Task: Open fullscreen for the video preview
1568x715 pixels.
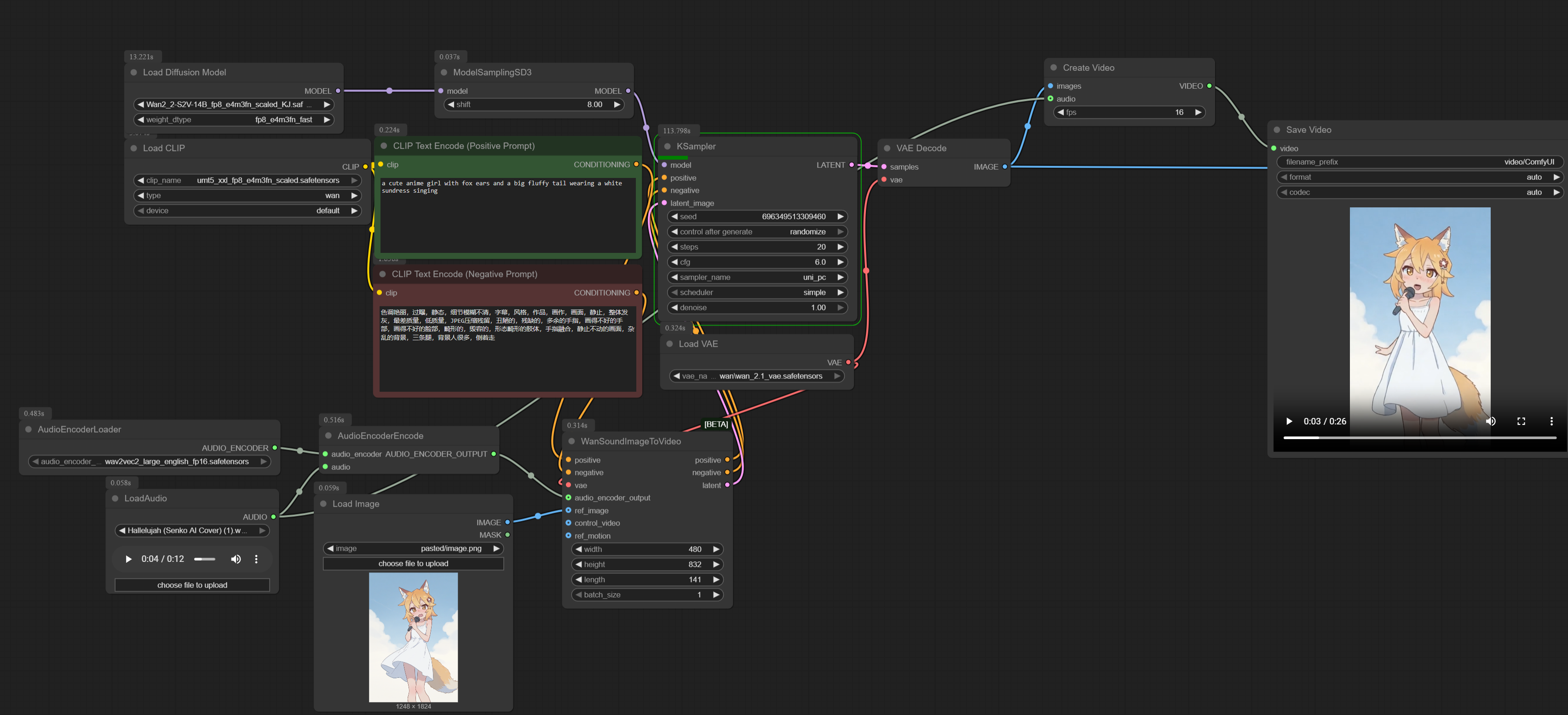Action: [x=1521, y=421]
